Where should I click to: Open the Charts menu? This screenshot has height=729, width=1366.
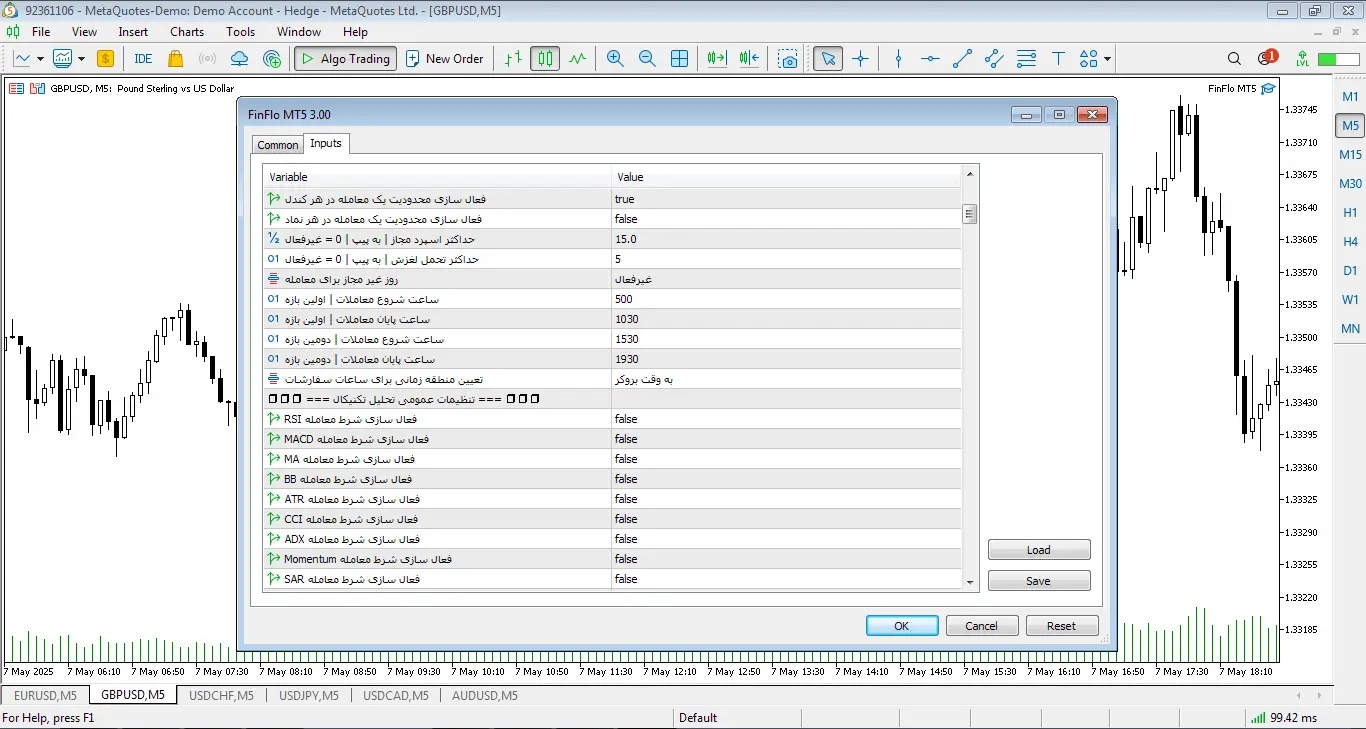coord(187,32)
